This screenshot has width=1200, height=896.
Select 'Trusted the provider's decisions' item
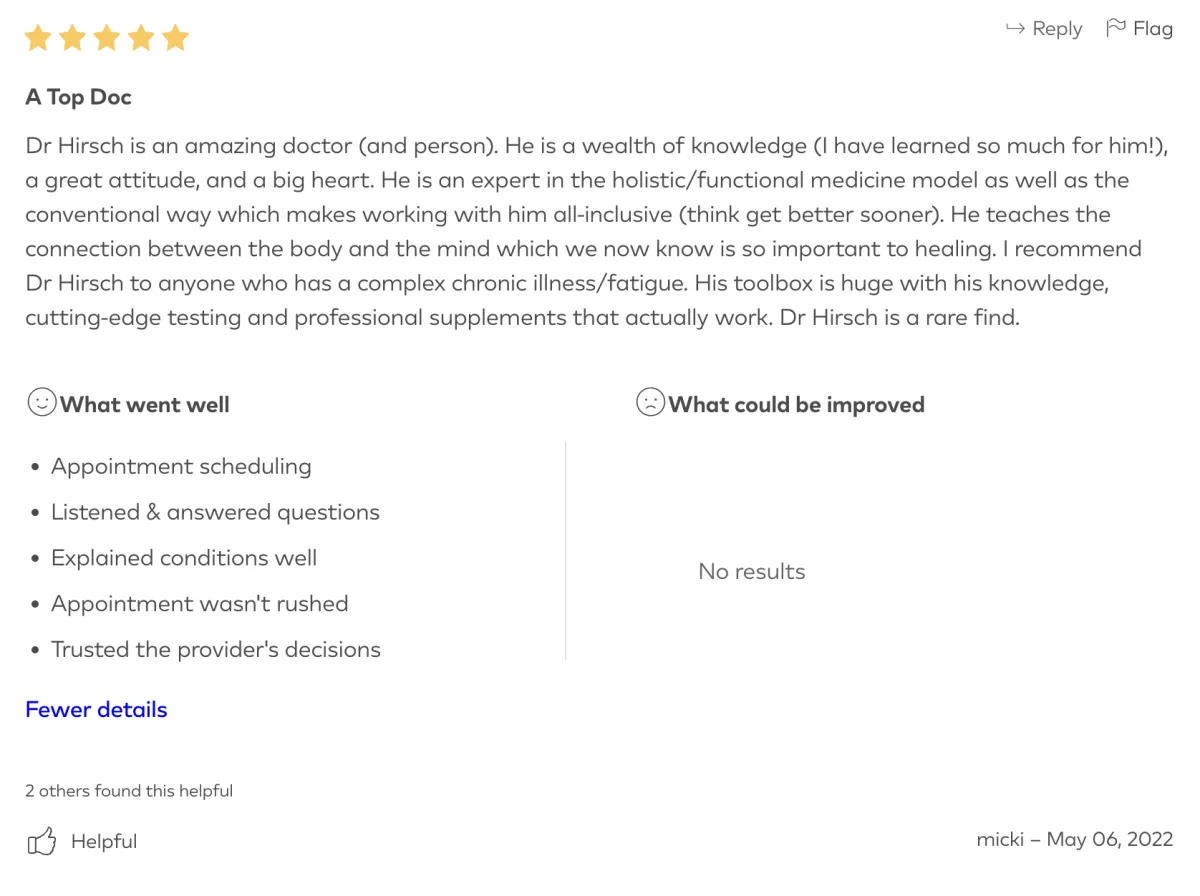click(x=216, y=650)
